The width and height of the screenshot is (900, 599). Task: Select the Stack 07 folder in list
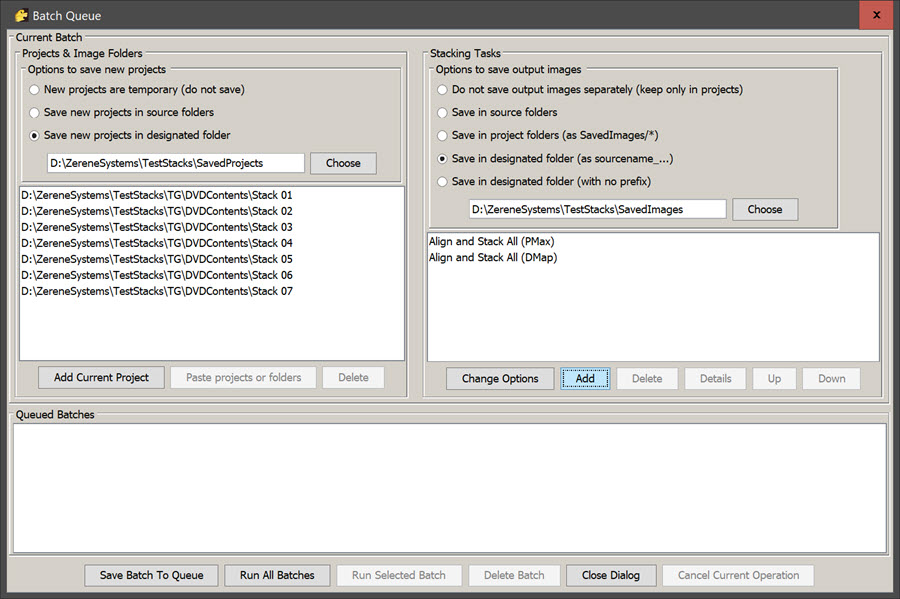tap(157, 291)
